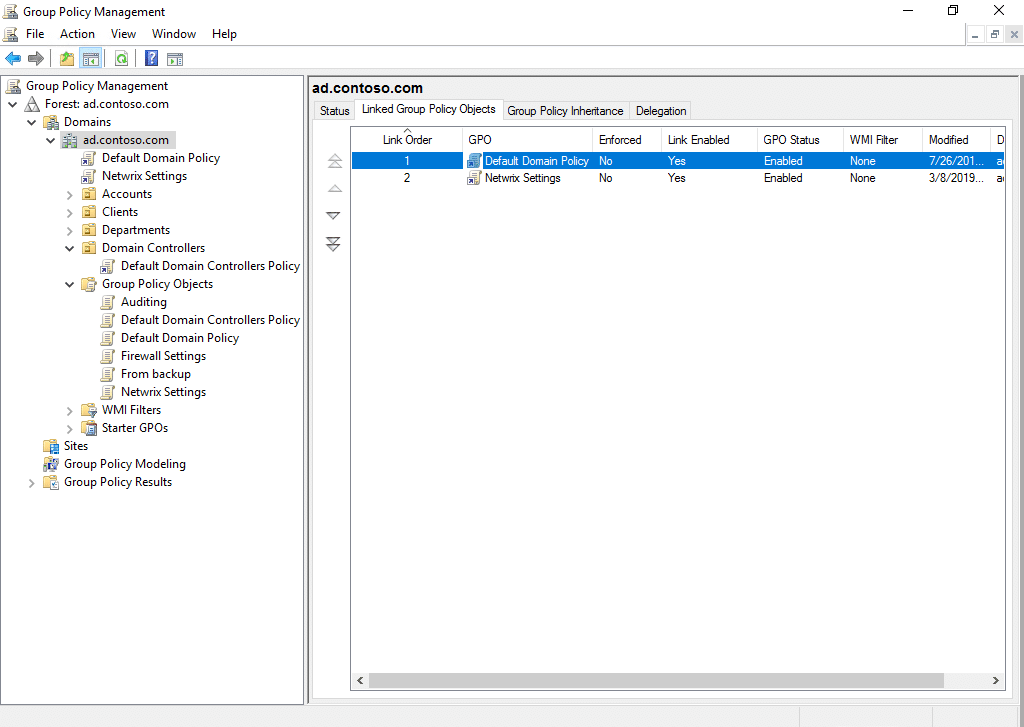Click the WMI Filters folder icon
This screenshot has height=727, width=1024.
[89, 410]
